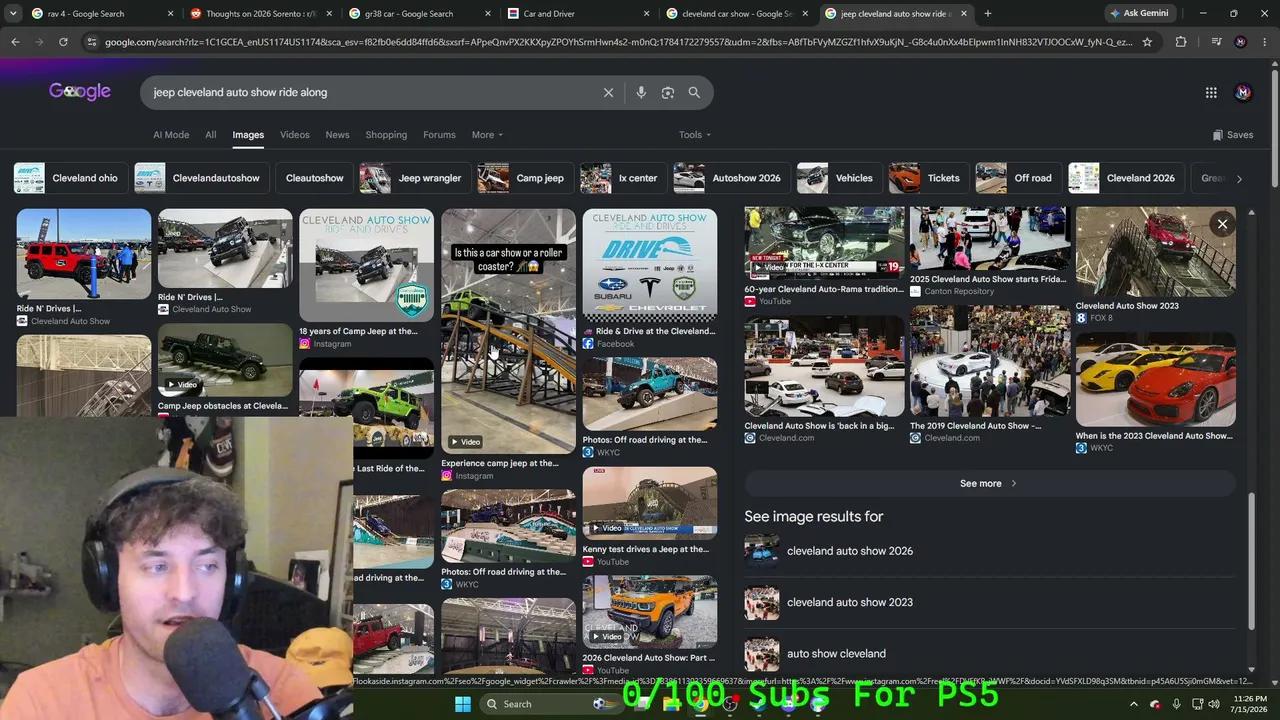Select the Videos search filter
The height and width of the screenshot is (720, 1280).
294,135
